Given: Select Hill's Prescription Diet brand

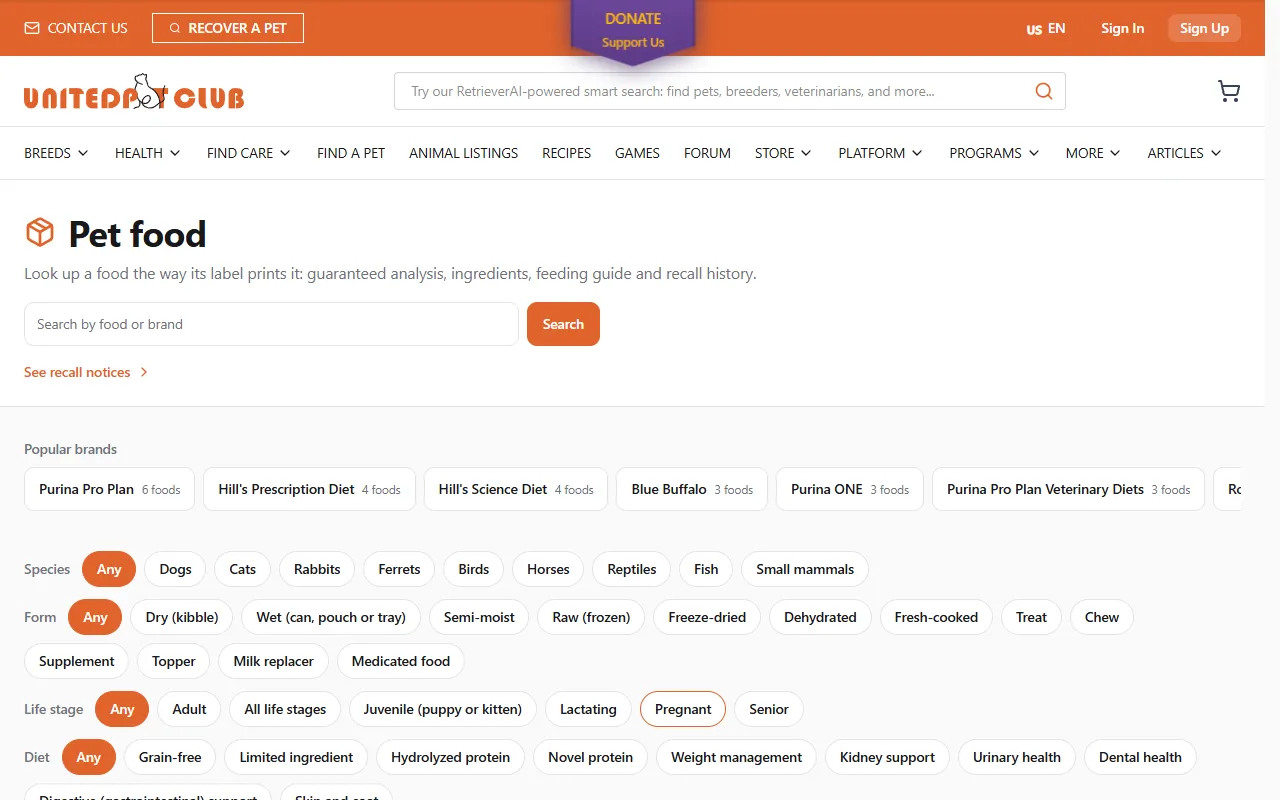Looking at the screenshot, I should click(x=309, y=489).
